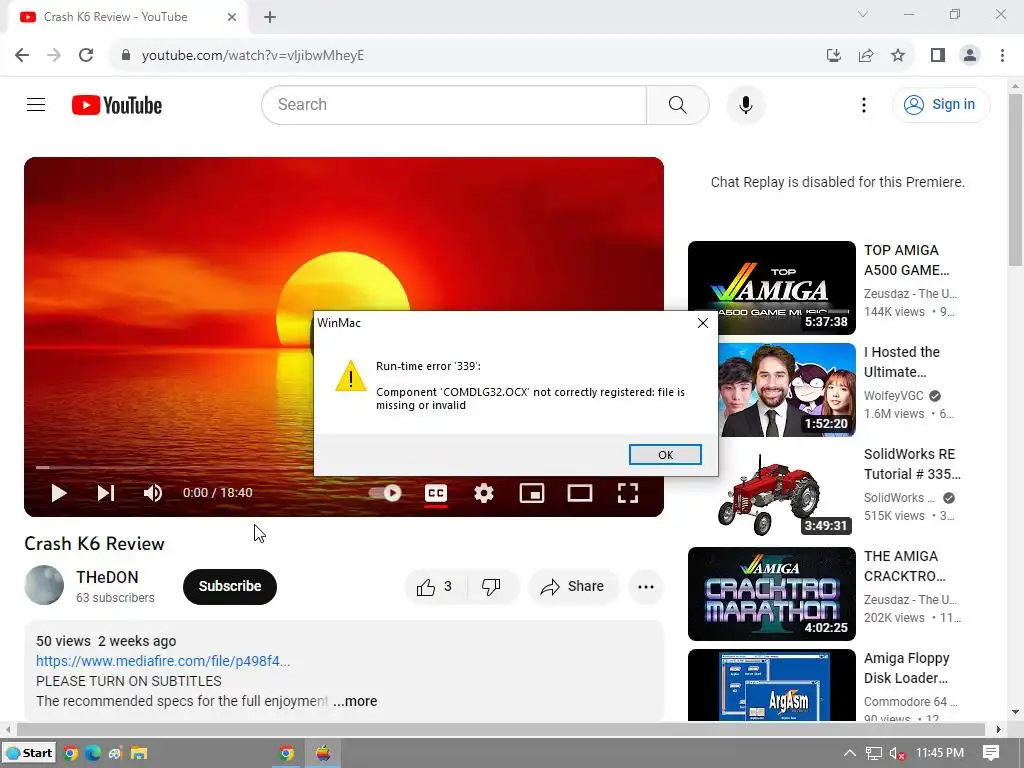Close the Crash K6 Review tab

click(232, 17)
